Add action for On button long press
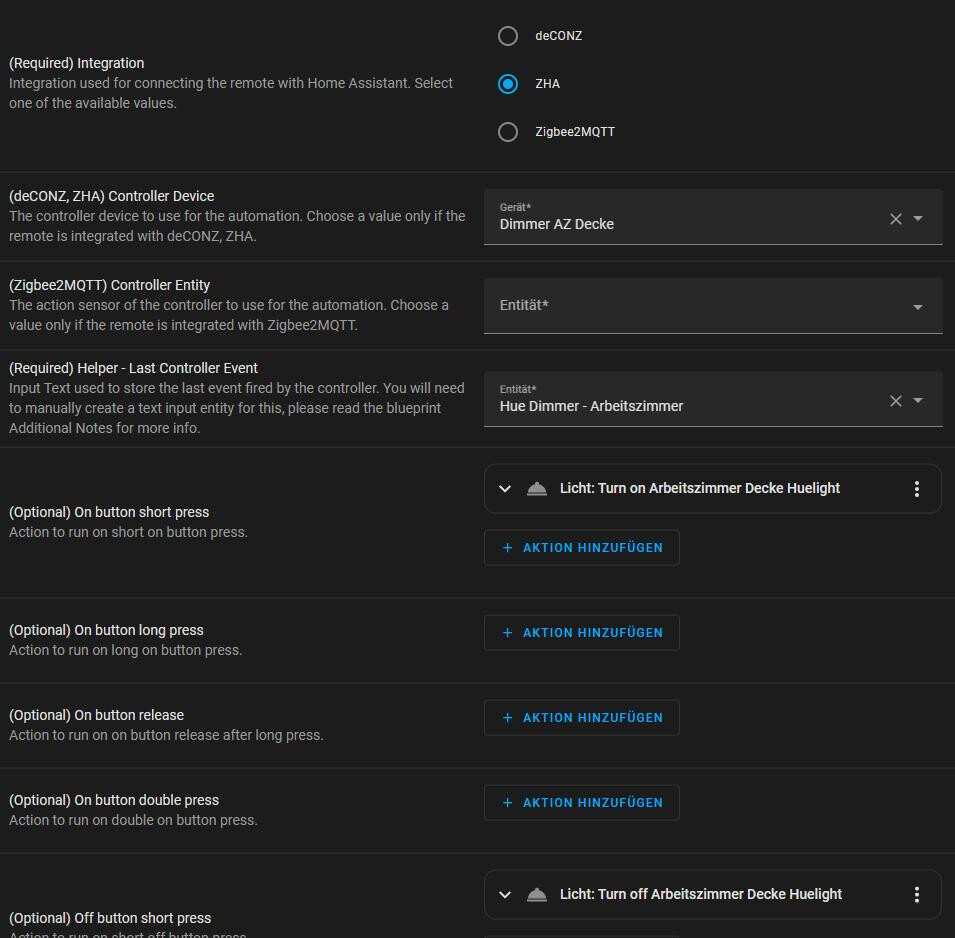 [x=582, y=633]
